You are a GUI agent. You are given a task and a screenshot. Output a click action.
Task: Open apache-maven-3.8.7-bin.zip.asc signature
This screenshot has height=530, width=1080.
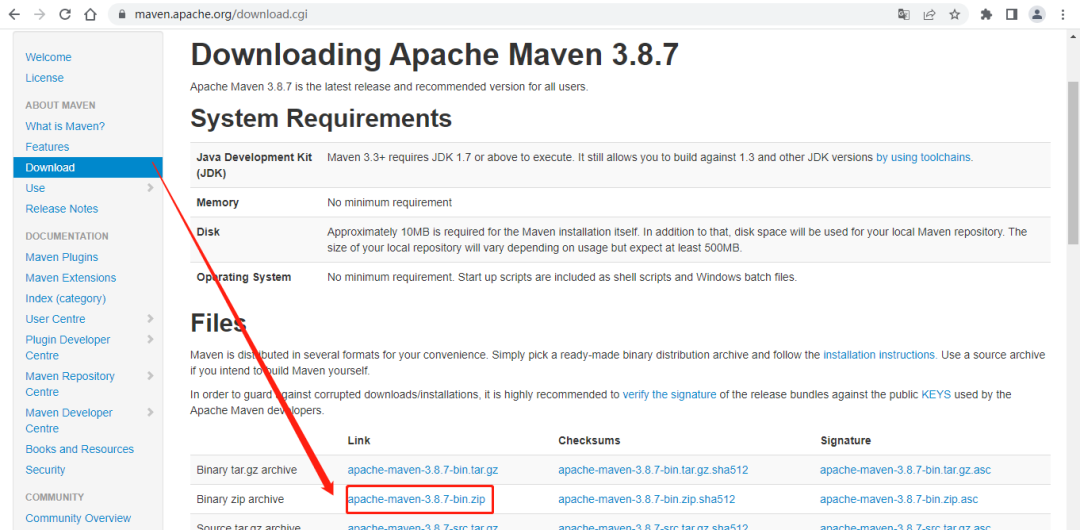(899, 499)
